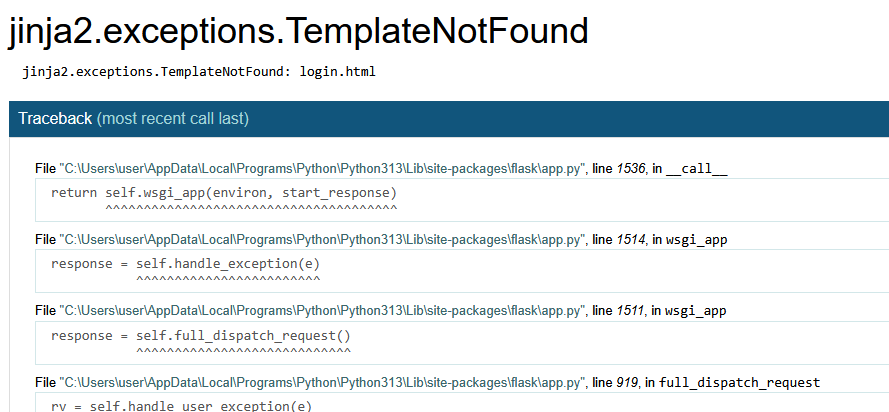Click the file path of the line 919 frame
This screenshot has height=412, width=889.
click(322, 382)
